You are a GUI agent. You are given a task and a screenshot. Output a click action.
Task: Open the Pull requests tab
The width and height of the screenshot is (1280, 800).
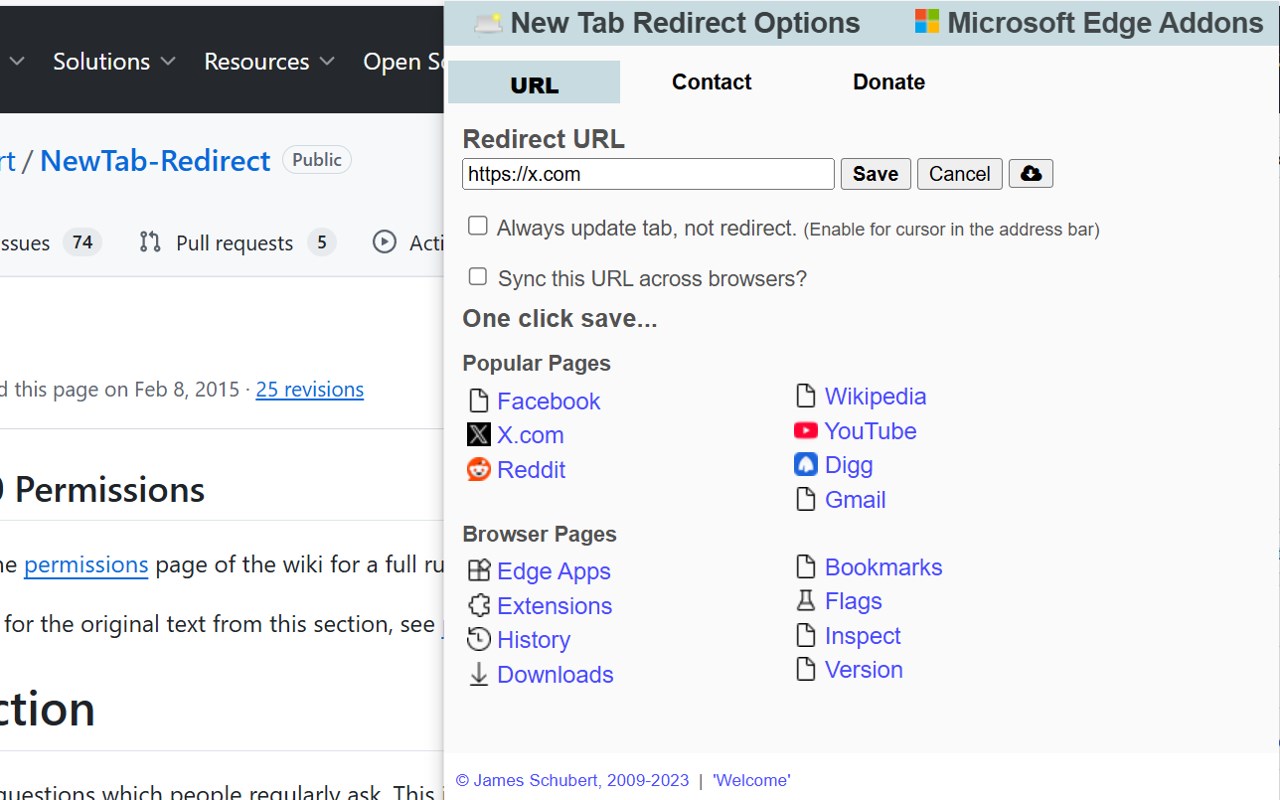pyautogui.click(x=237, y=242)
